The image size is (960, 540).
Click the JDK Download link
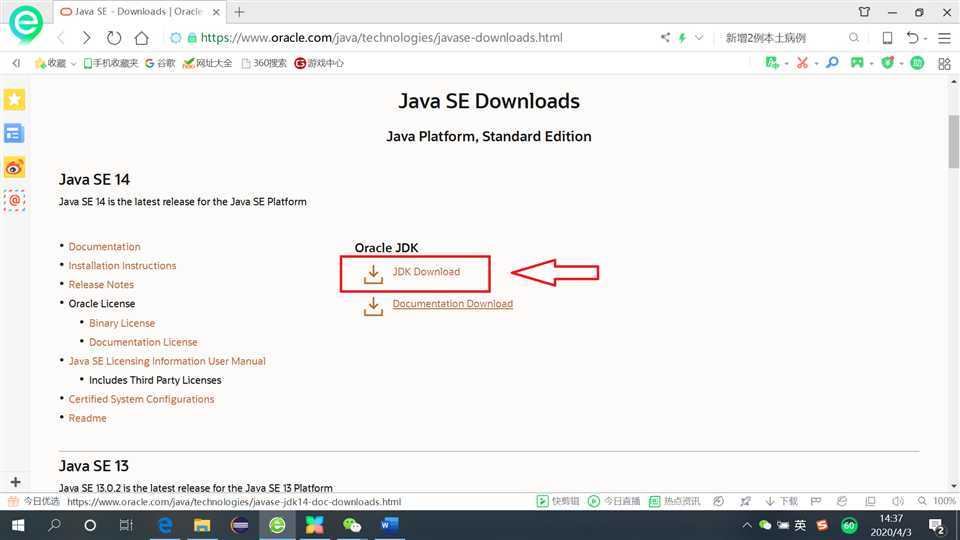click(426, 272)
